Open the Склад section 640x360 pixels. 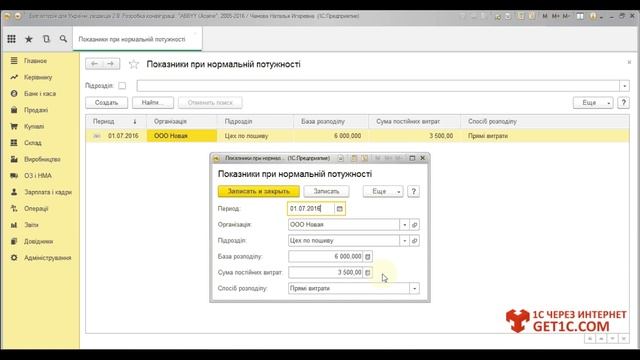pos(33,143)
